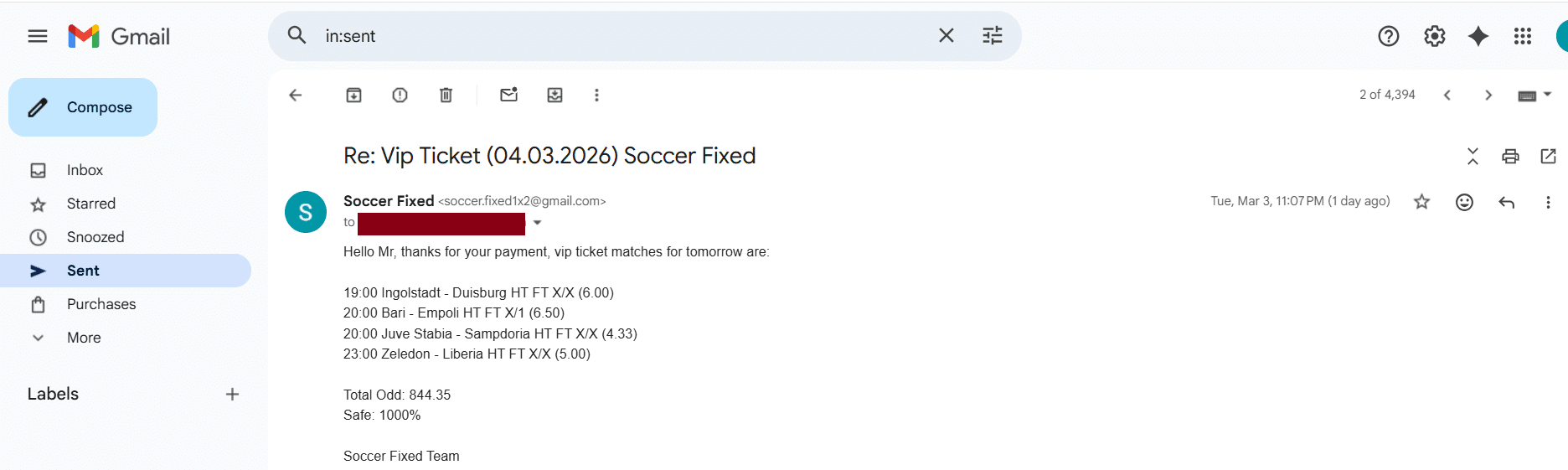Archive this email conversation
This screenshot has width=1568, height=470.
pyautogui.click(x=353, y=96)
